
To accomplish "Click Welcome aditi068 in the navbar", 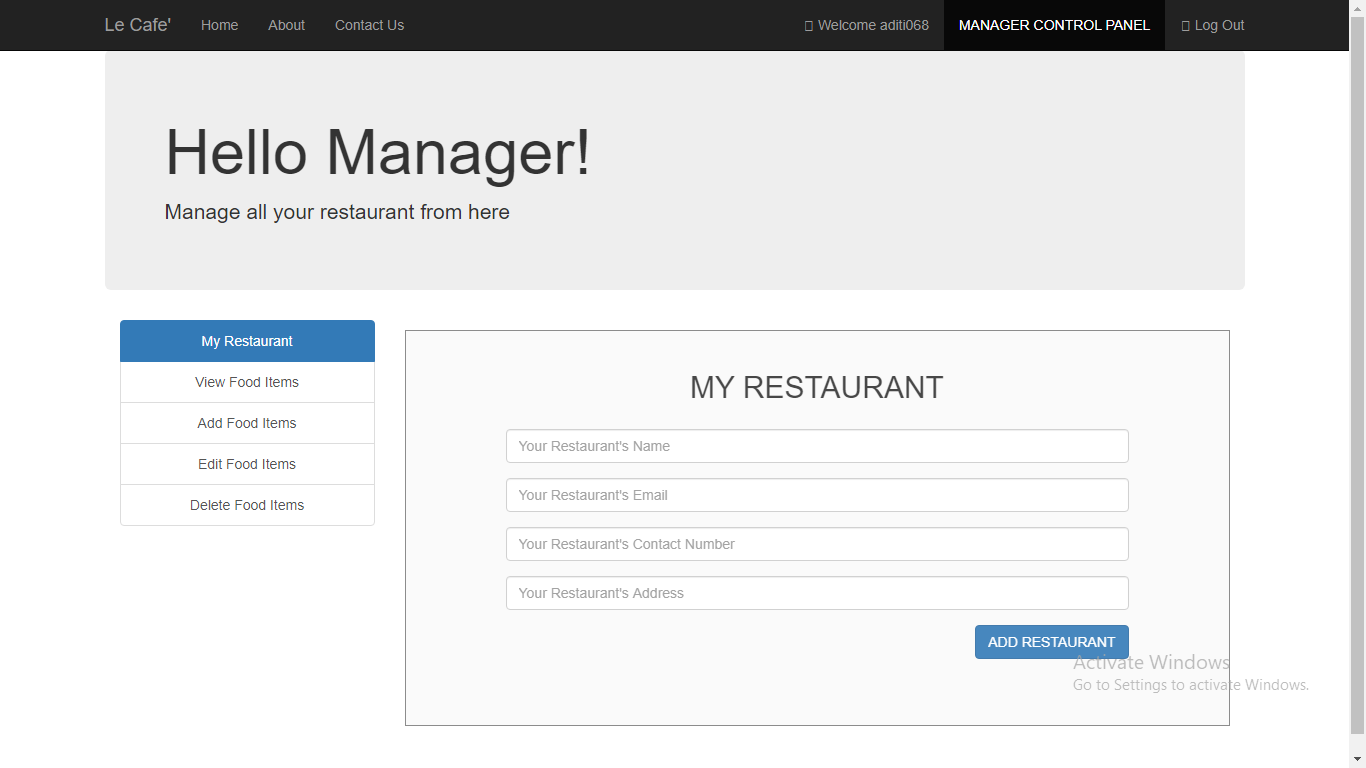I will (x=872, y=25).
